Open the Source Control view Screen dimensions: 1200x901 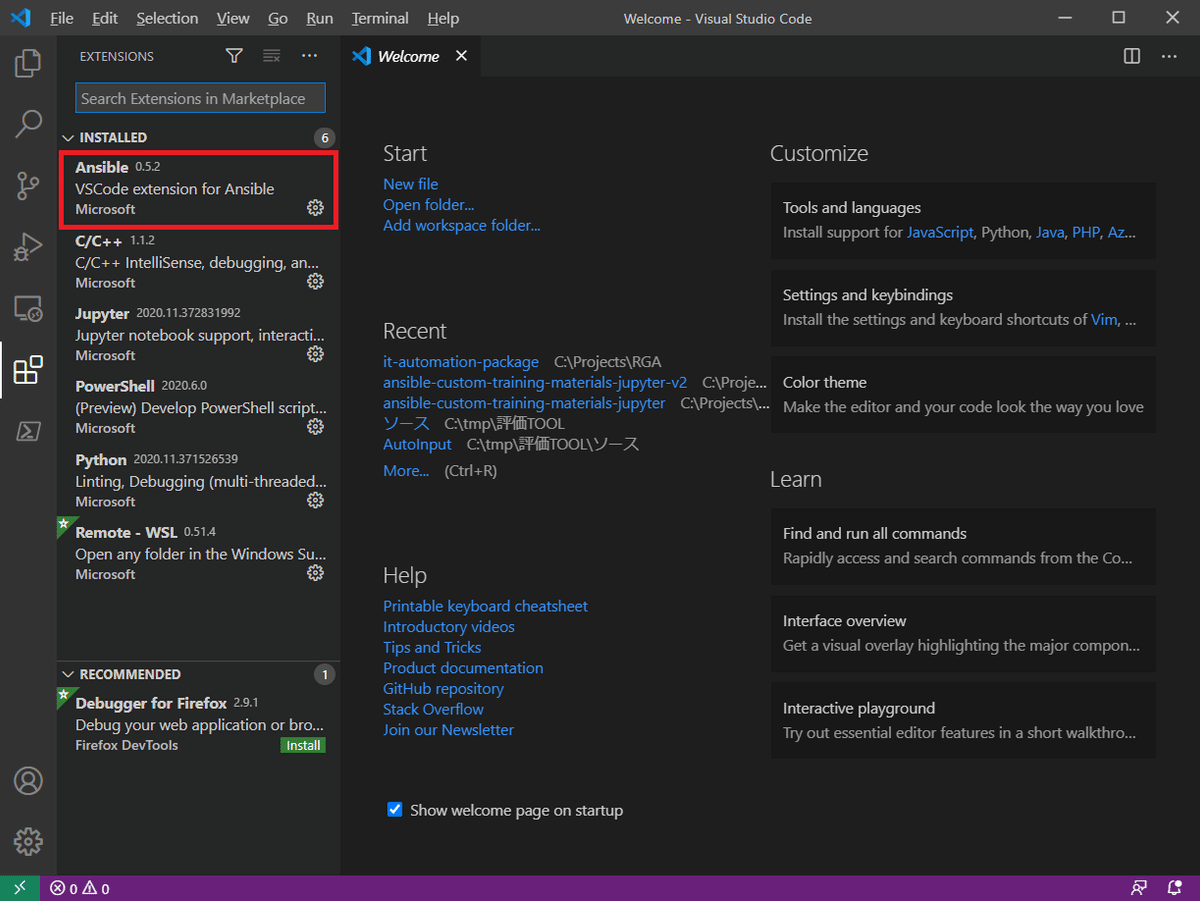pyautogui.click(x=28, y=185)
